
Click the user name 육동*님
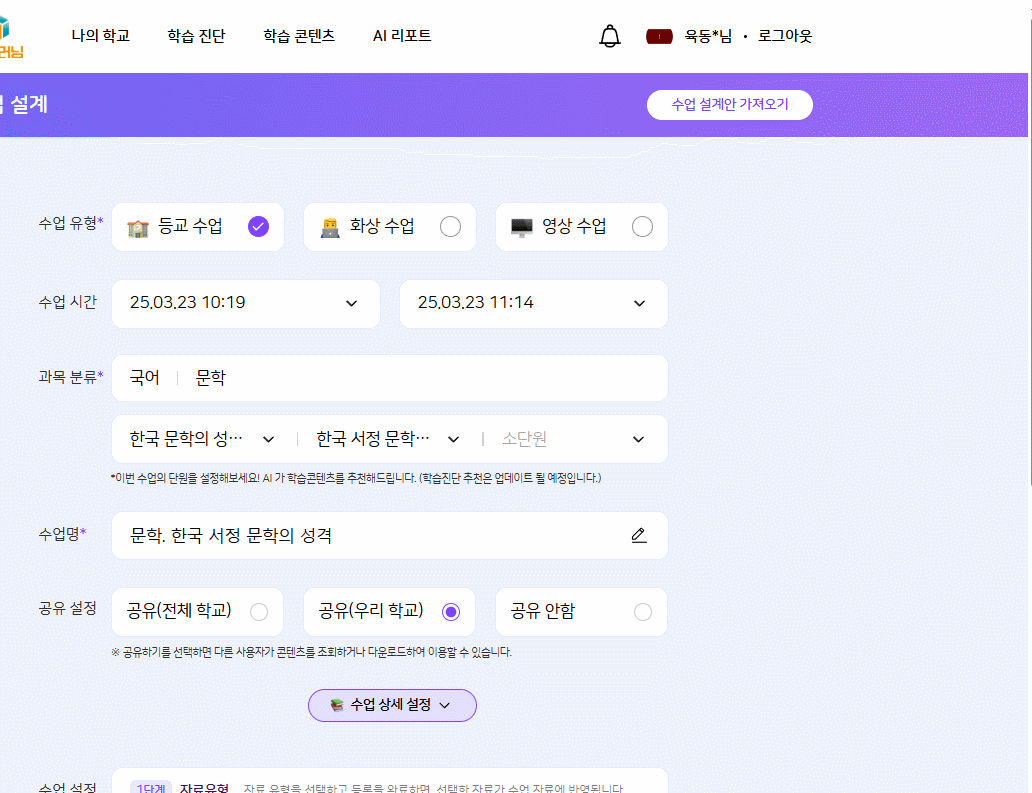pos(708,36)
